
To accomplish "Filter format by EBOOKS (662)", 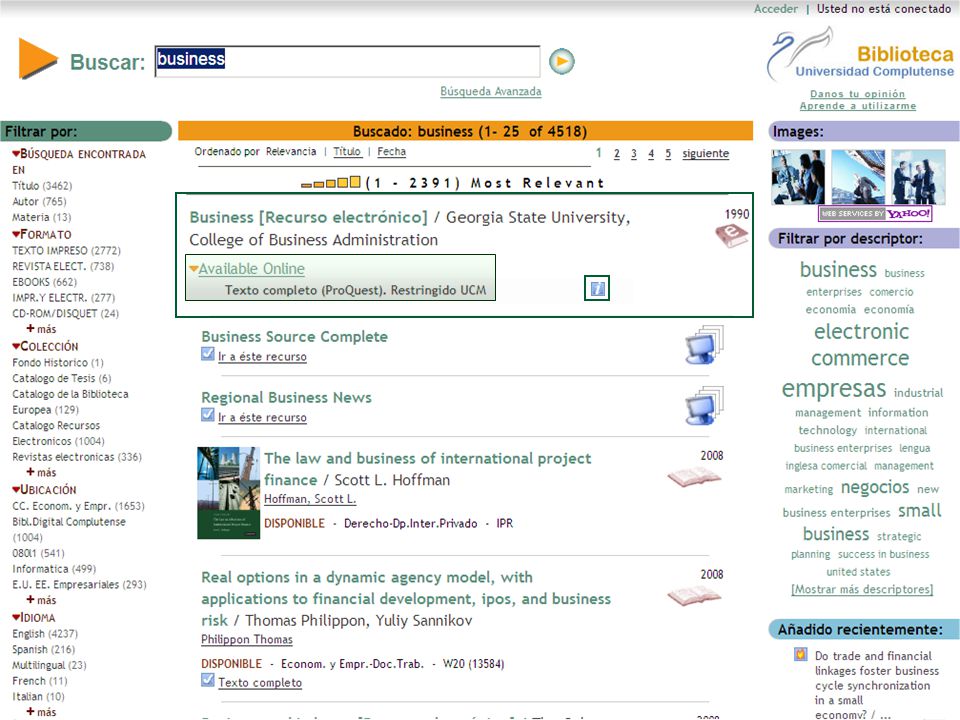I will click(x=44, y=282).
